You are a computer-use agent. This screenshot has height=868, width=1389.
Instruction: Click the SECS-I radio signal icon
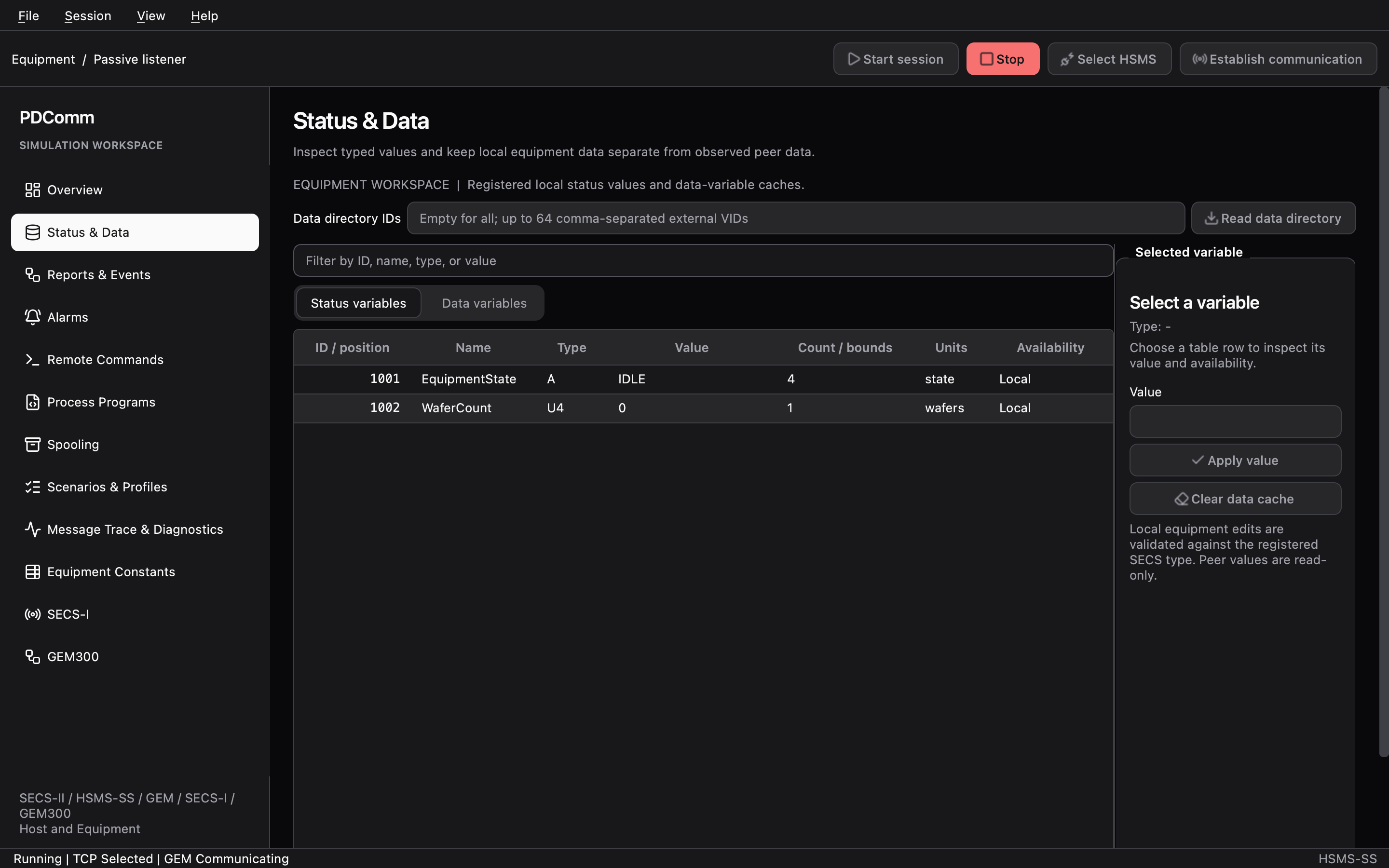(33, 615)
